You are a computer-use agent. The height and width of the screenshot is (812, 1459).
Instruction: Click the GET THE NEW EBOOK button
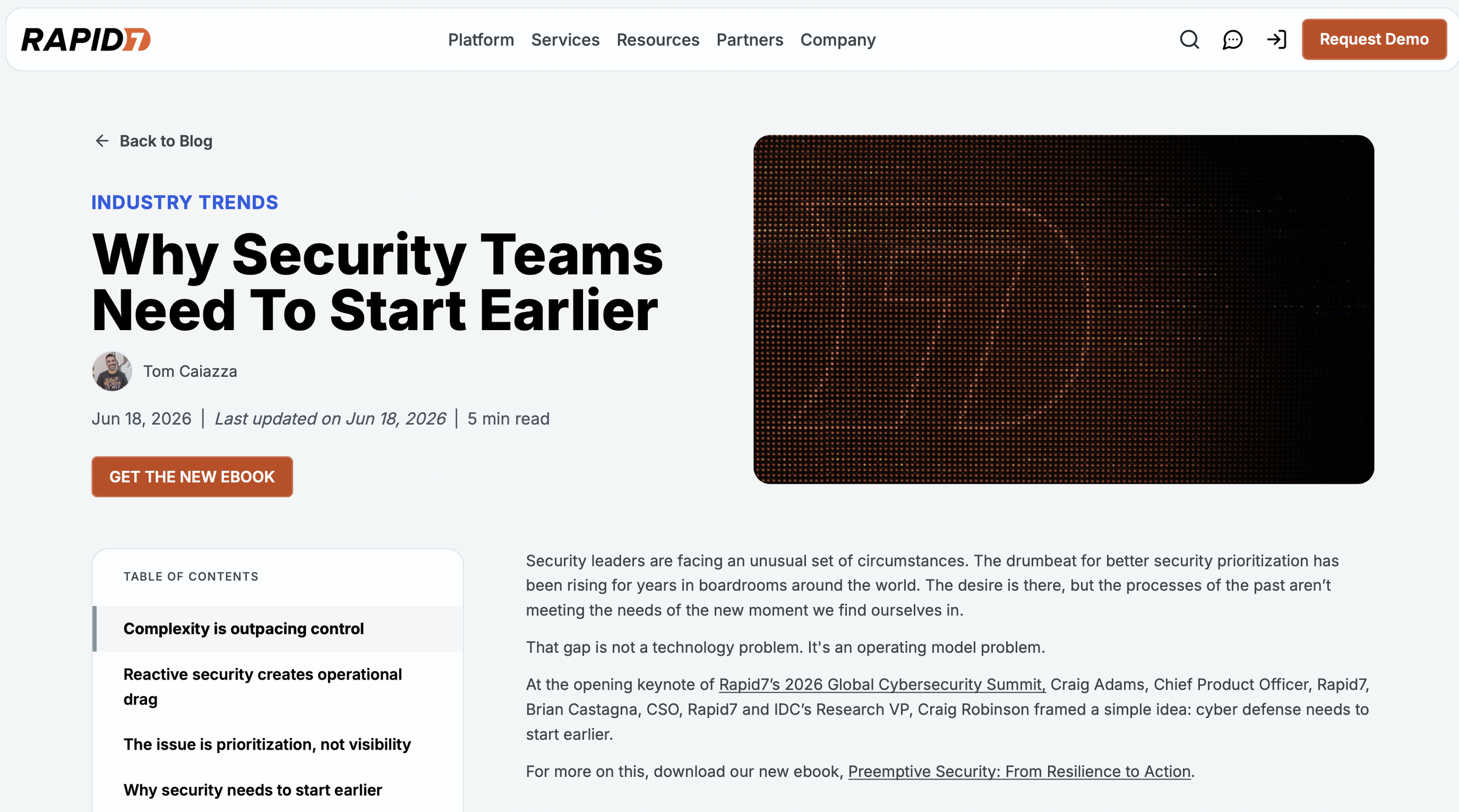pos(192,477)
